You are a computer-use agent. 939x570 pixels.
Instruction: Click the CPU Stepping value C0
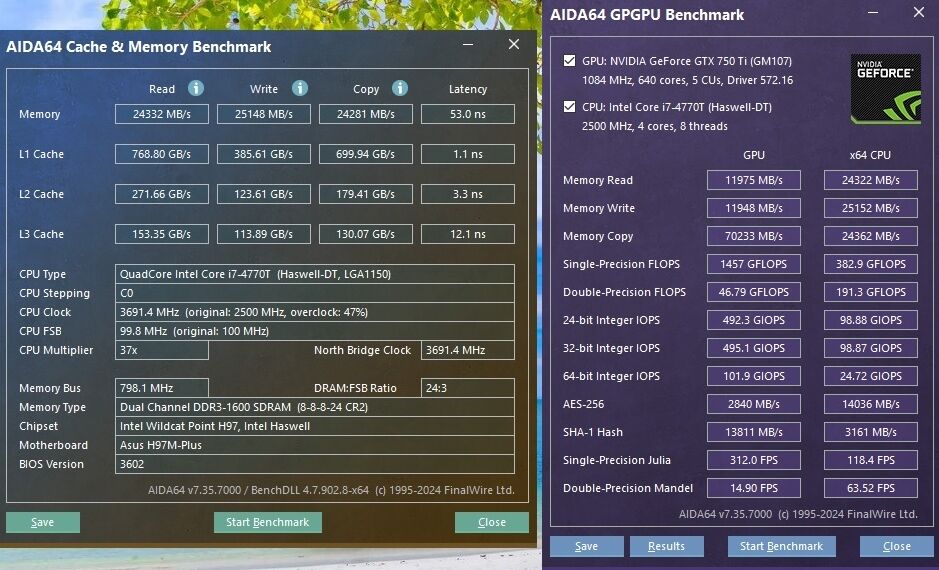coord(314,293)
